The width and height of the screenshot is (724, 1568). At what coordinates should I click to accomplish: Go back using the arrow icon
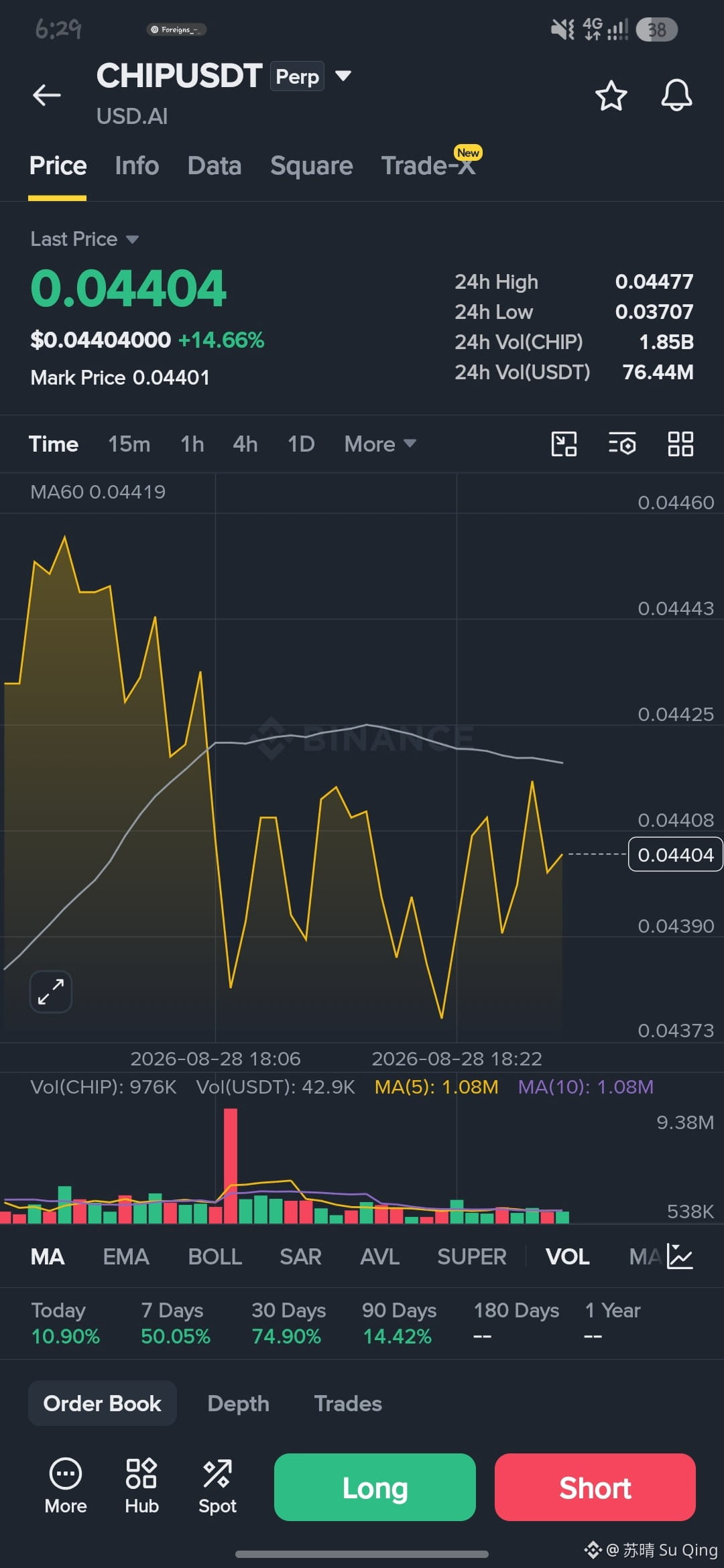click(47, 95)
